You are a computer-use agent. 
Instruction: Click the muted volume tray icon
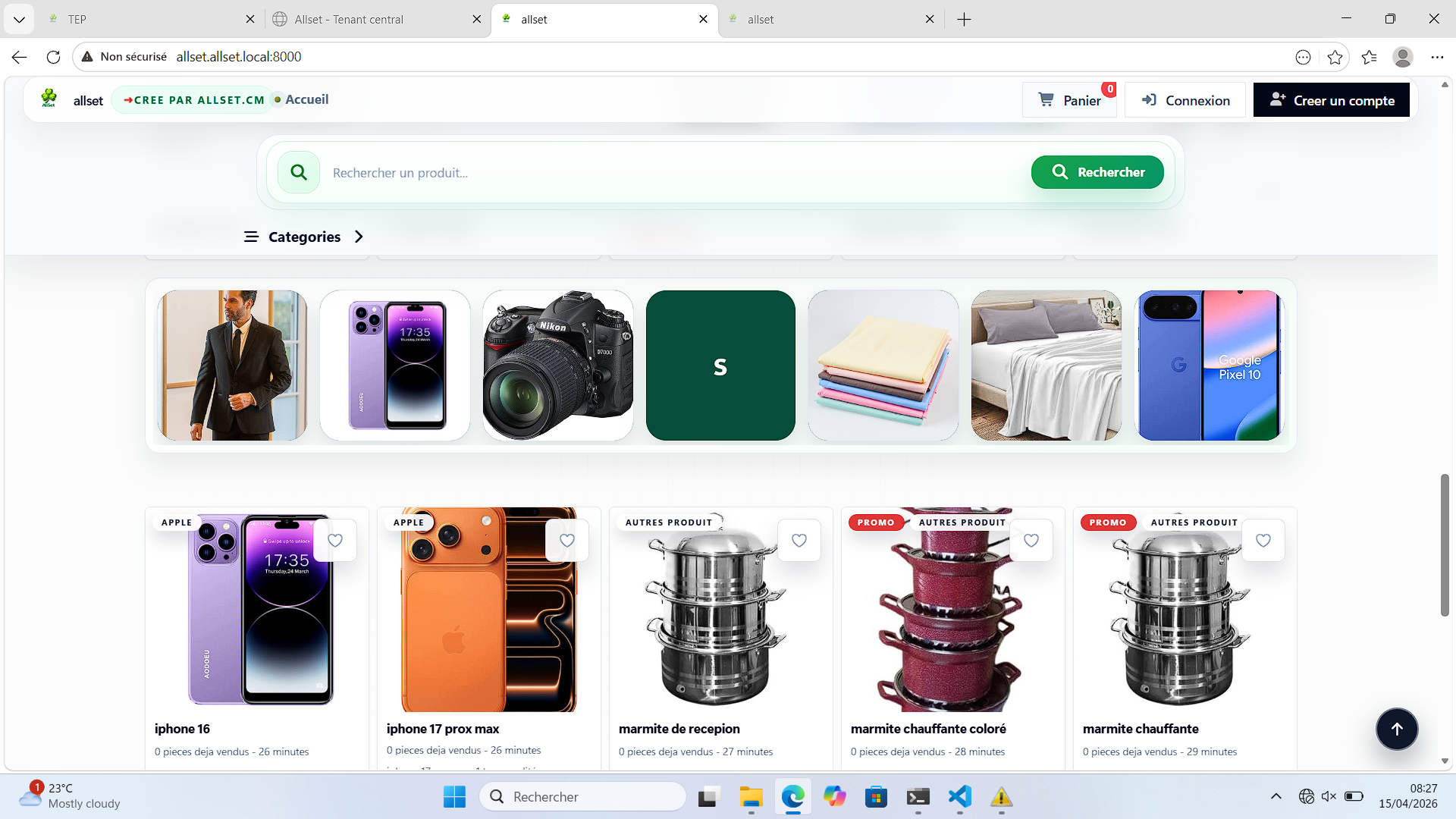[1329, 796]
